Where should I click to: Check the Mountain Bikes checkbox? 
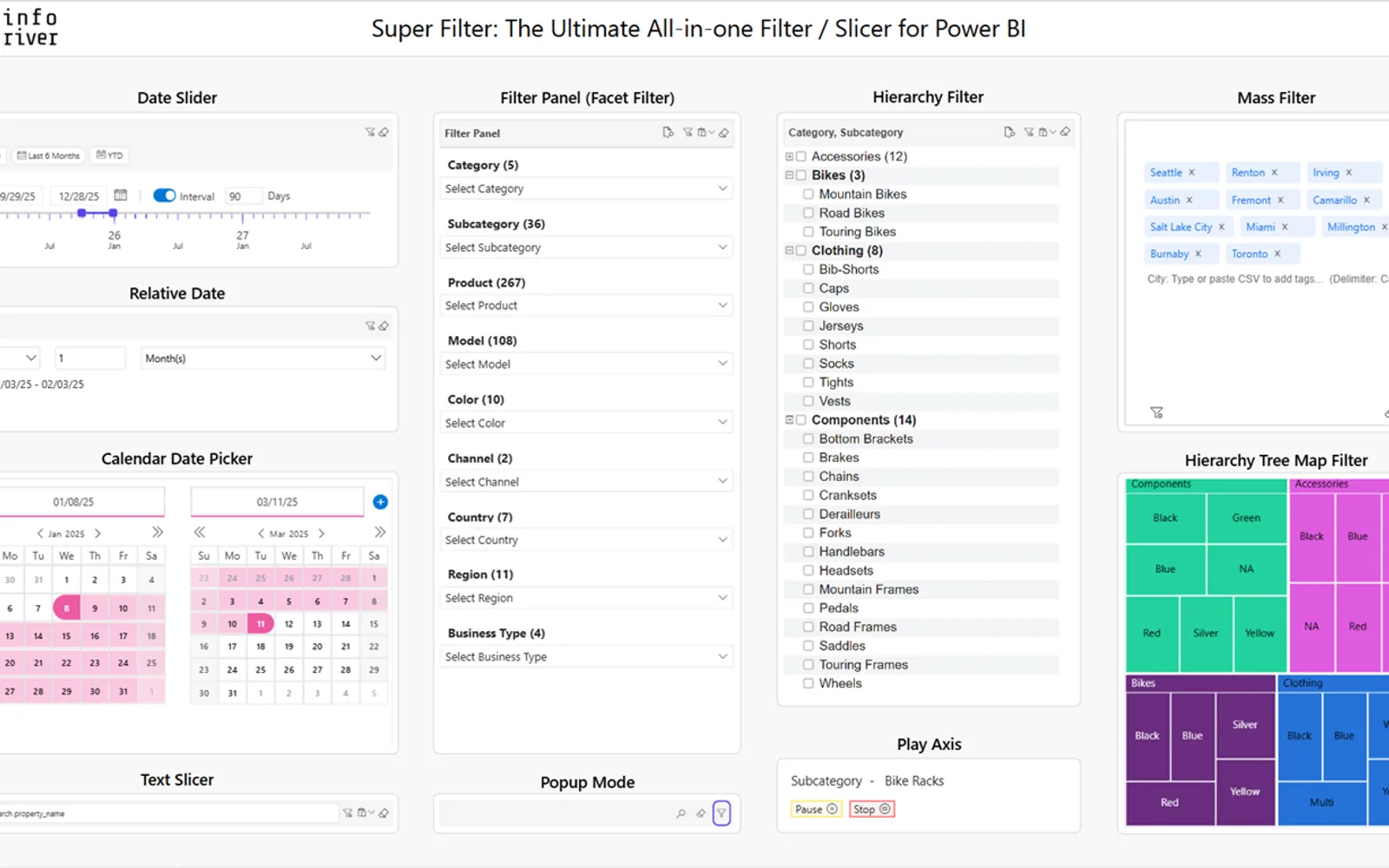[x=808, y=194]
